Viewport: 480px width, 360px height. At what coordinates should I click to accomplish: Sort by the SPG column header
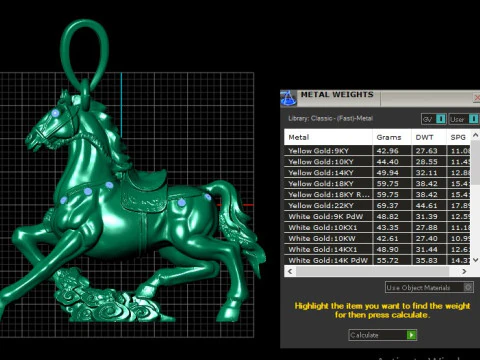point(458,137)
